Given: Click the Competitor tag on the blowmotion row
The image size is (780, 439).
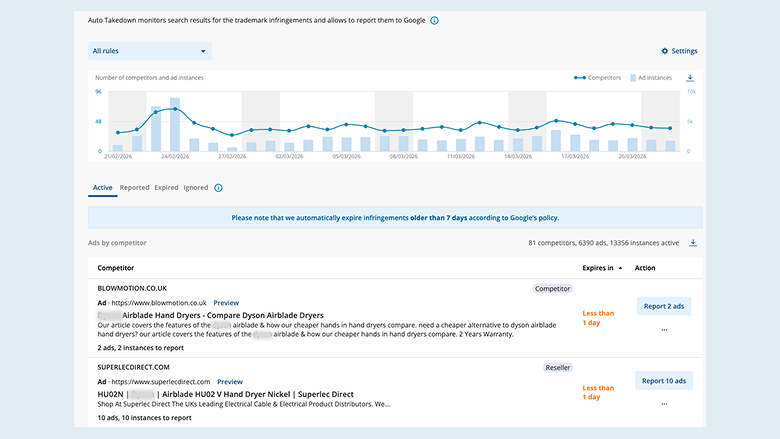Looking at the screenshot, I should coord(552,289).
